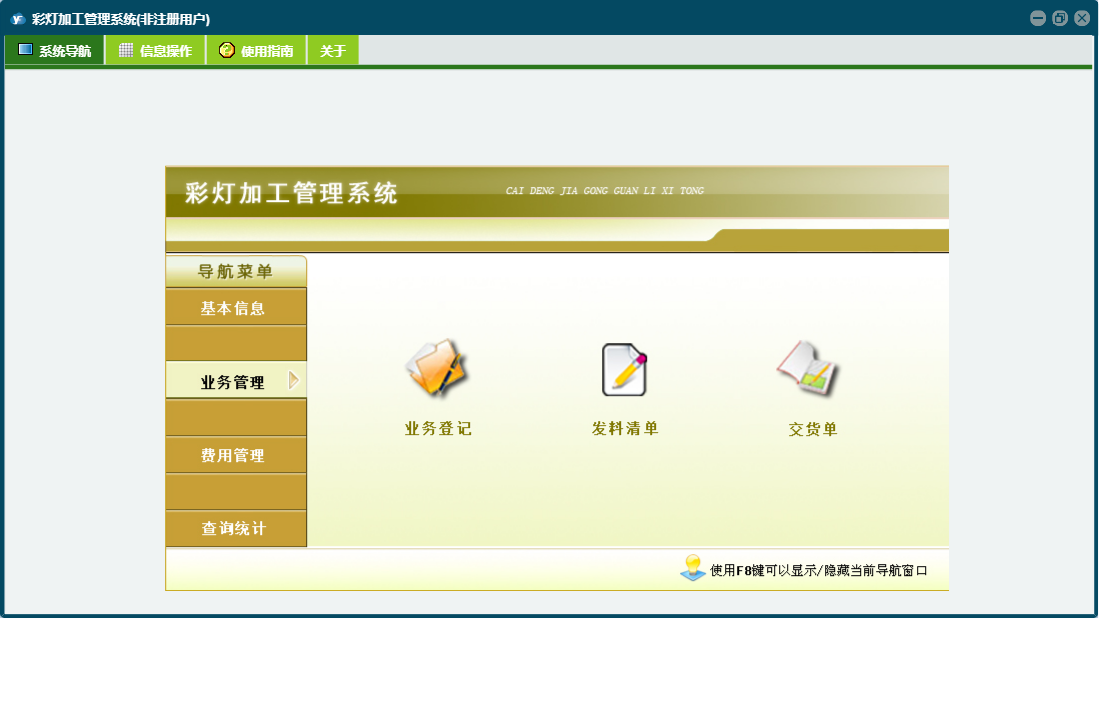Screen dimensions: 1099x723
Task: Open the 发料清单 notepad icon
Action: tap(624, 369)
